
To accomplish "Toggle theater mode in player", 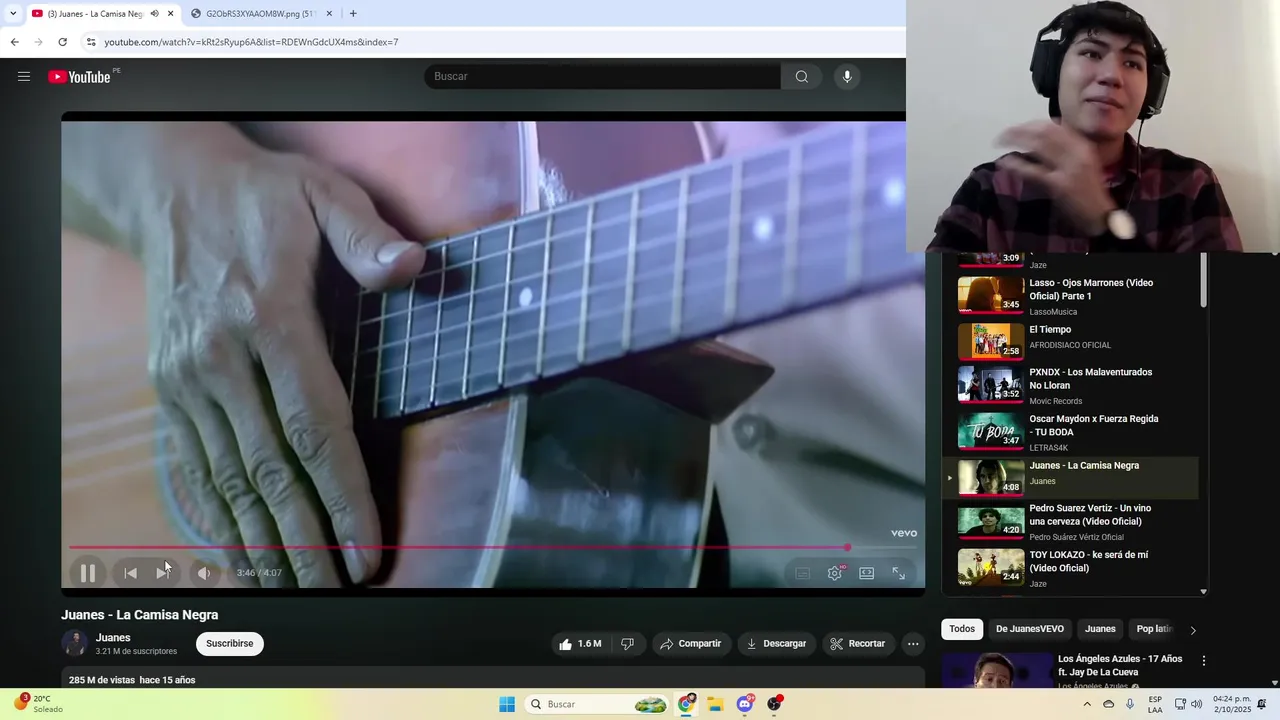I will [867, 573].
